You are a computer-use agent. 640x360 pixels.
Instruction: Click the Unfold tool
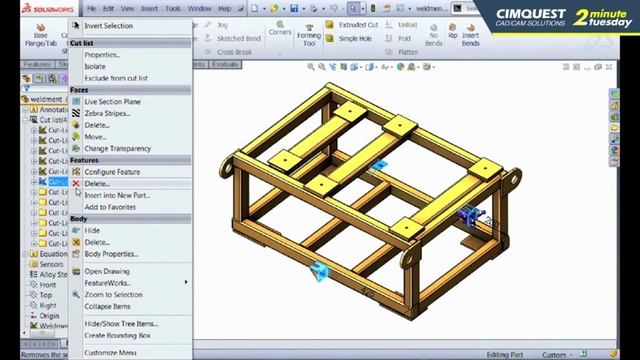(x=401, y=25)
